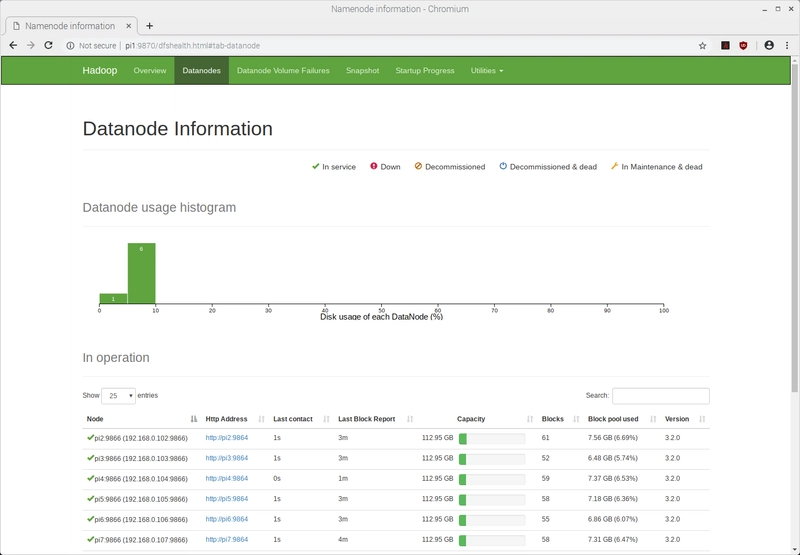
Task: Open the http://pi7:9864 link
Action: click(227, 539)
